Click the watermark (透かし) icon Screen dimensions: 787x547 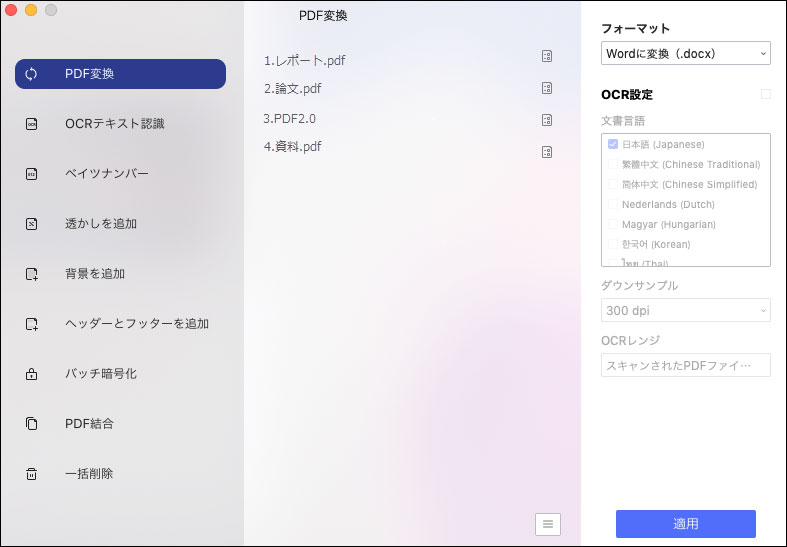coord(31,224)
